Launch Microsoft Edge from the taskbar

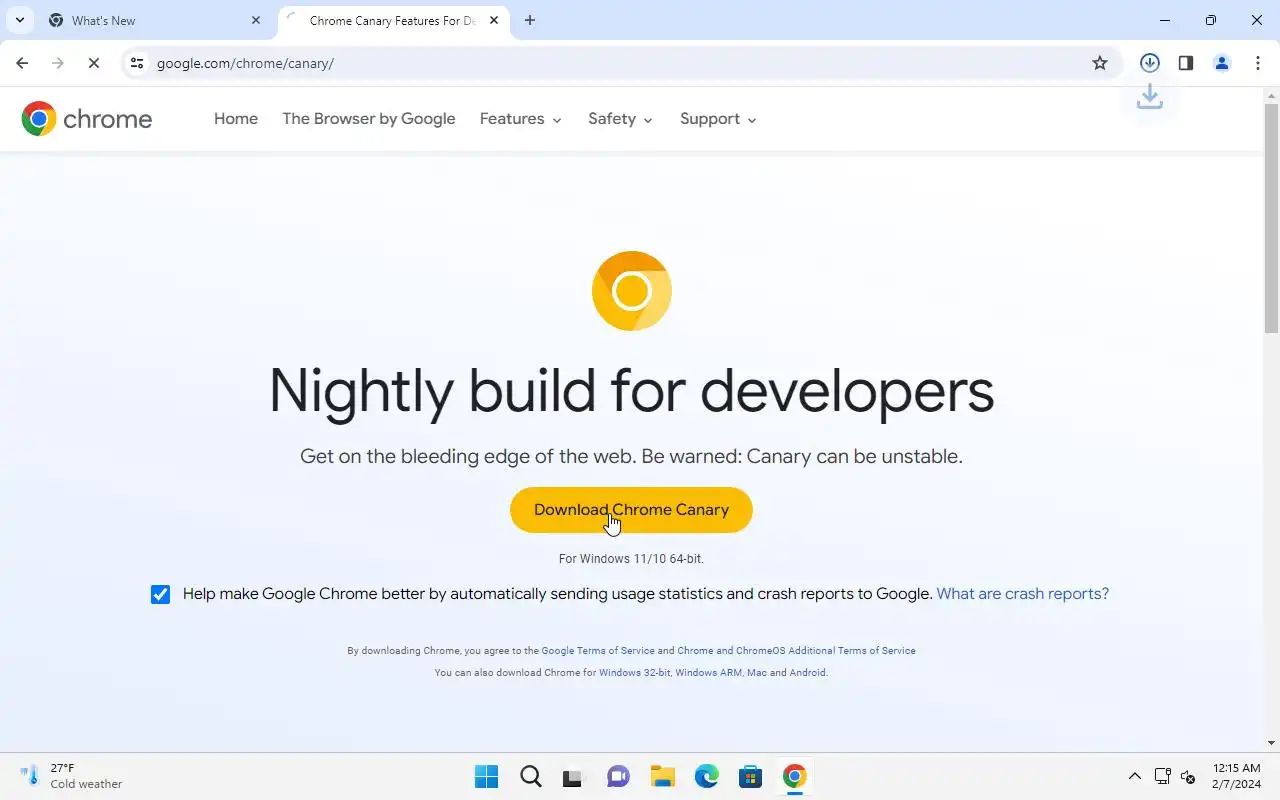point(707,776)
